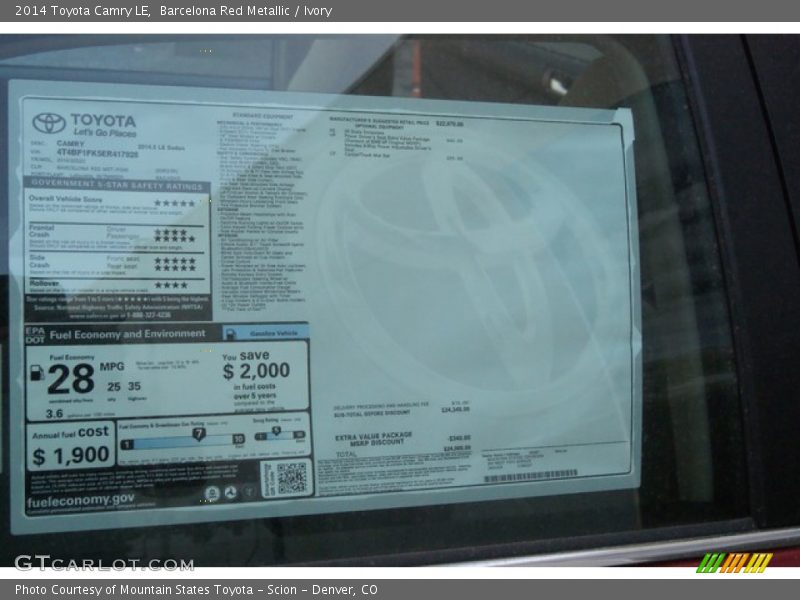Click the QR code on the sticker
The width and height of the screenshot is (800, 600).
point(292,478)
